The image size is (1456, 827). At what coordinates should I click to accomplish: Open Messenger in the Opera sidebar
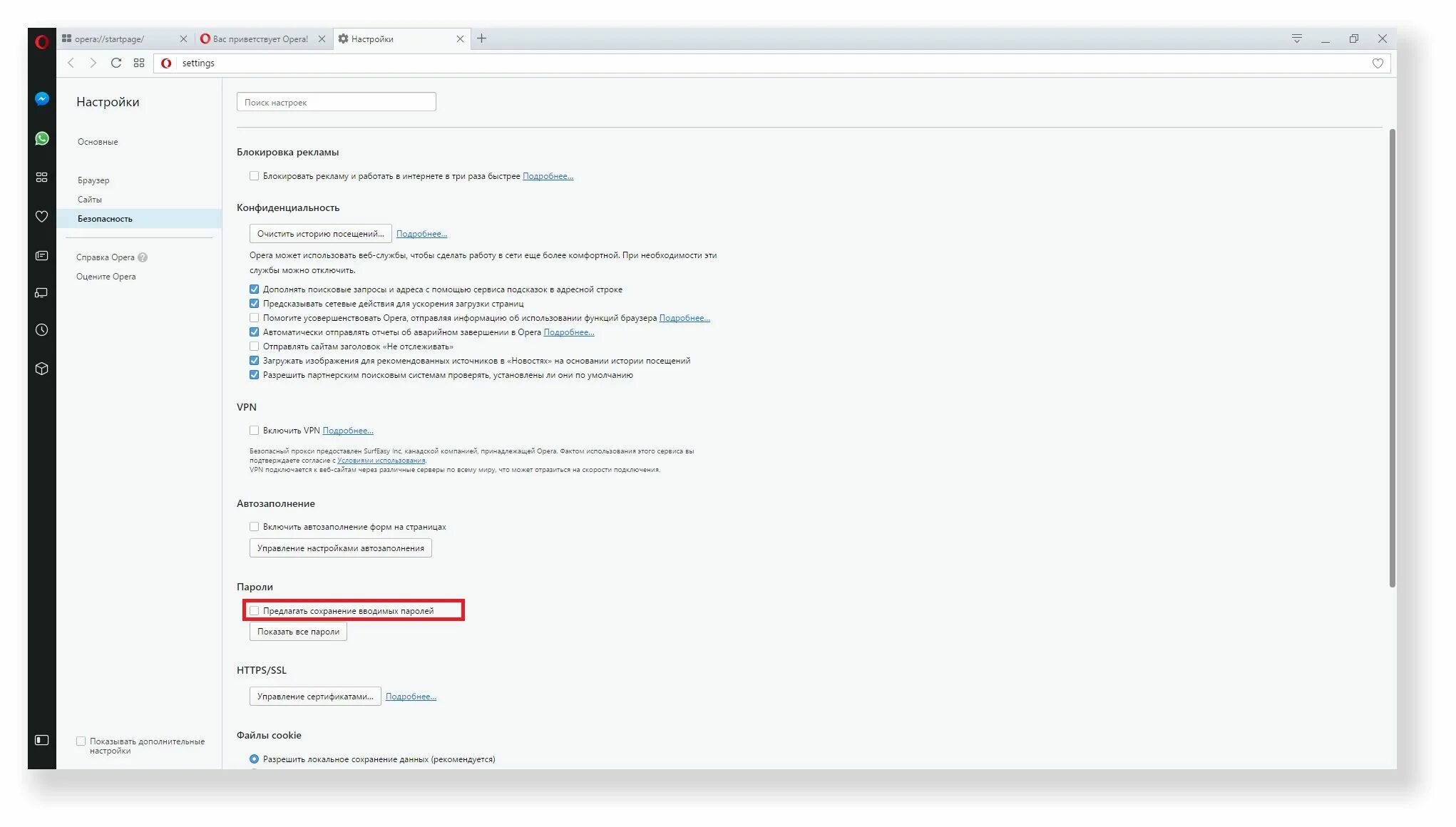(x=42, y=99)
